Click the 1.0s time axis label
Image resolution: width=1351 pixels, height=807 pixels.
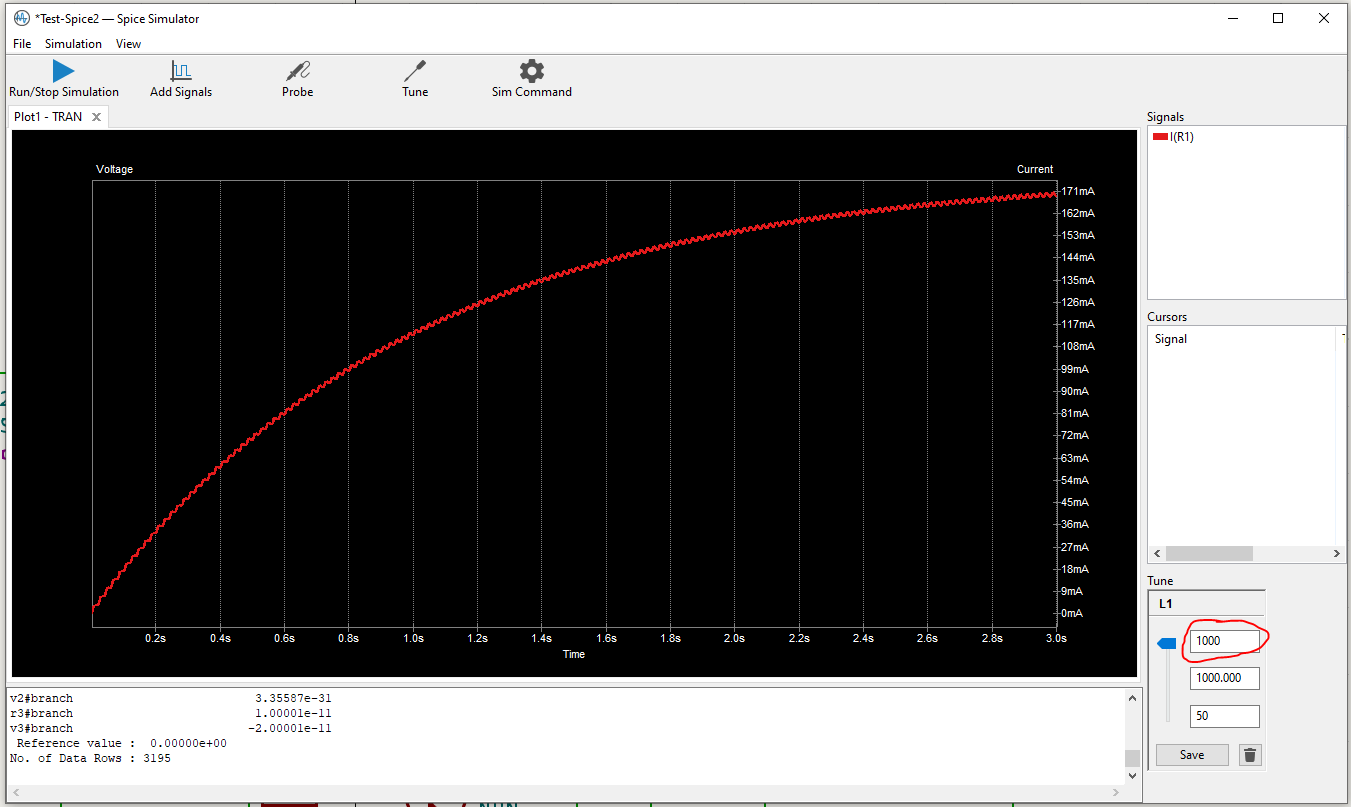coord(413,637)
